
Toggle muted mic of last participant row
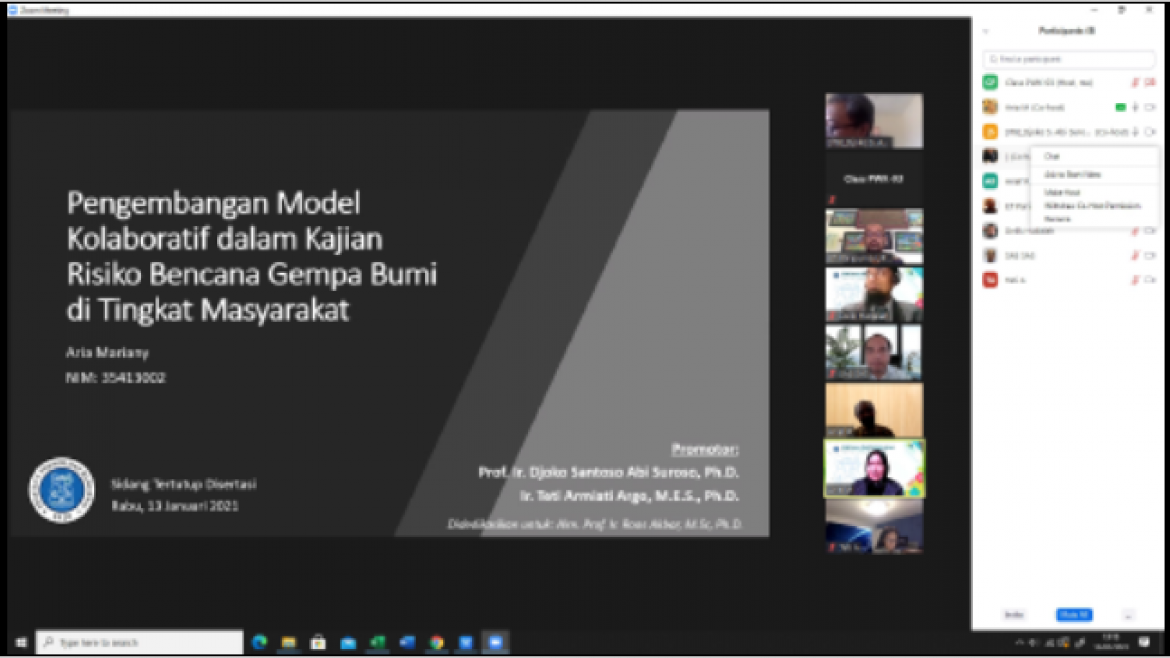pos(1135,280)
